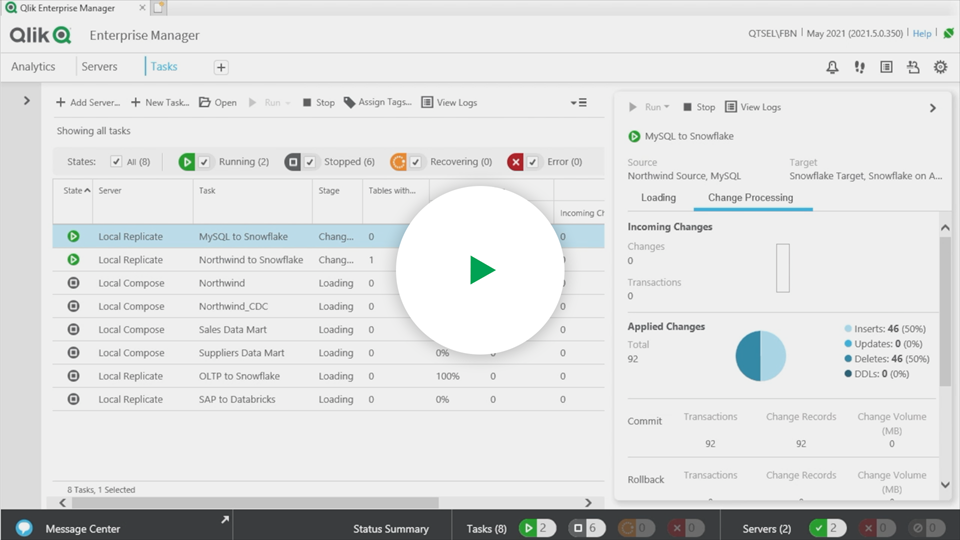Open the Message Center chat icon
The image size is (960, 540).
24,528
